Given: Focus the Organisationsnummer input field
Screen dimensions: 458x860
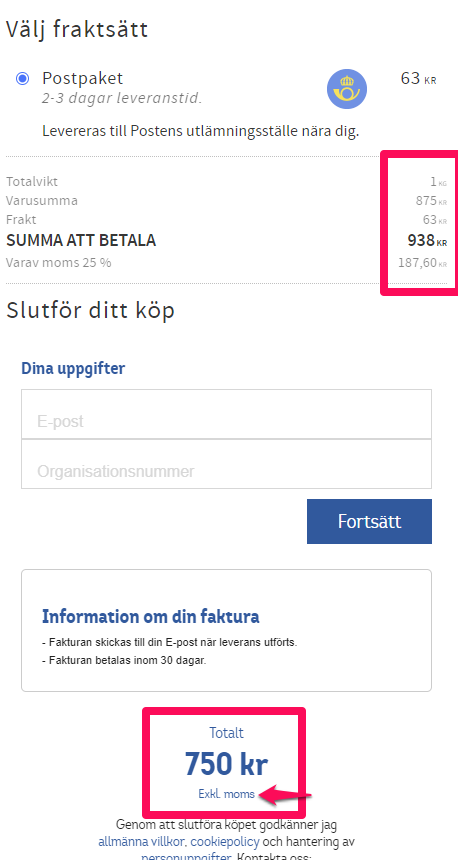Looking at the screenshot, I should point(226,464).
